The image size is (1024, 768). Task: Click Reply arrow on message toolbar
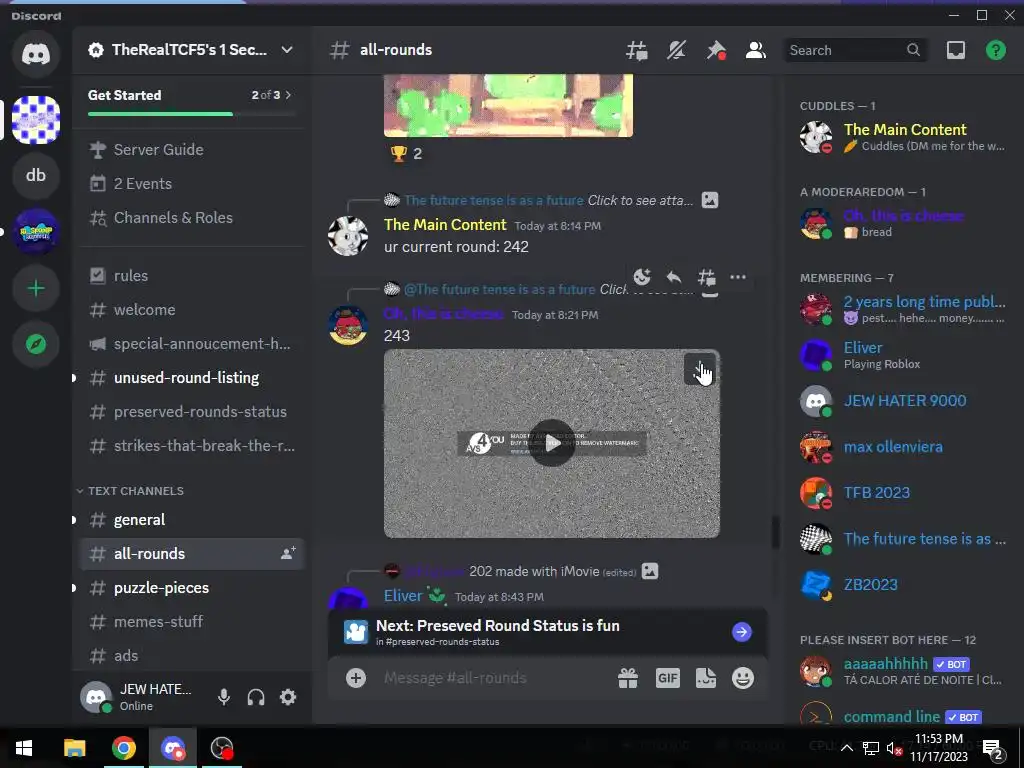pos(674,277)
